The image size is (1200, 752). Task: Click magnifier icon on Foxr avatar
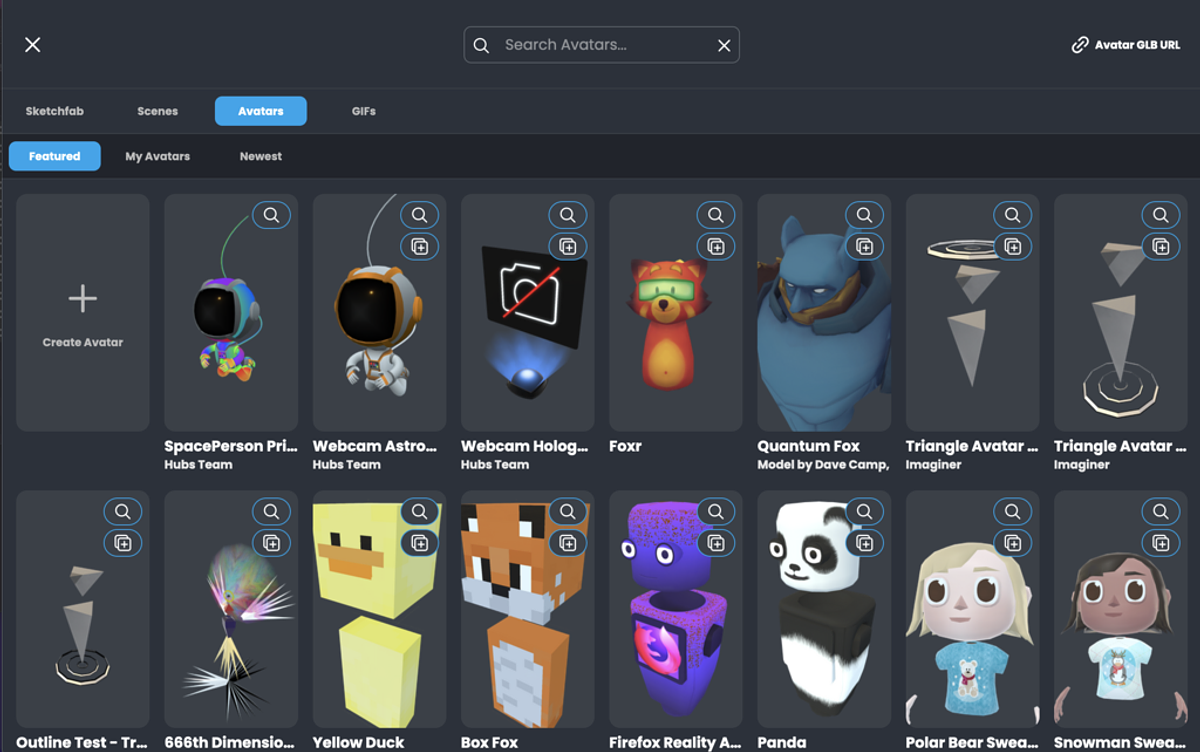[715, 215]
